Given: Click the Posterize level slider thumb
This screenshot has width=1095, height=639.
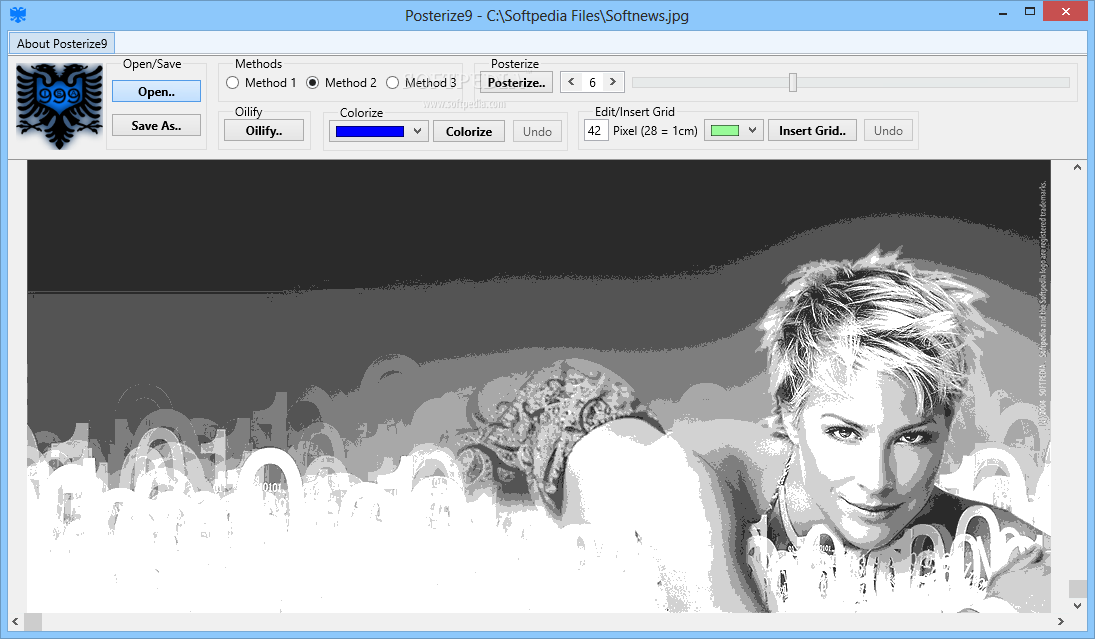Looking at the screenshot, I should click(x=793, y=82).
